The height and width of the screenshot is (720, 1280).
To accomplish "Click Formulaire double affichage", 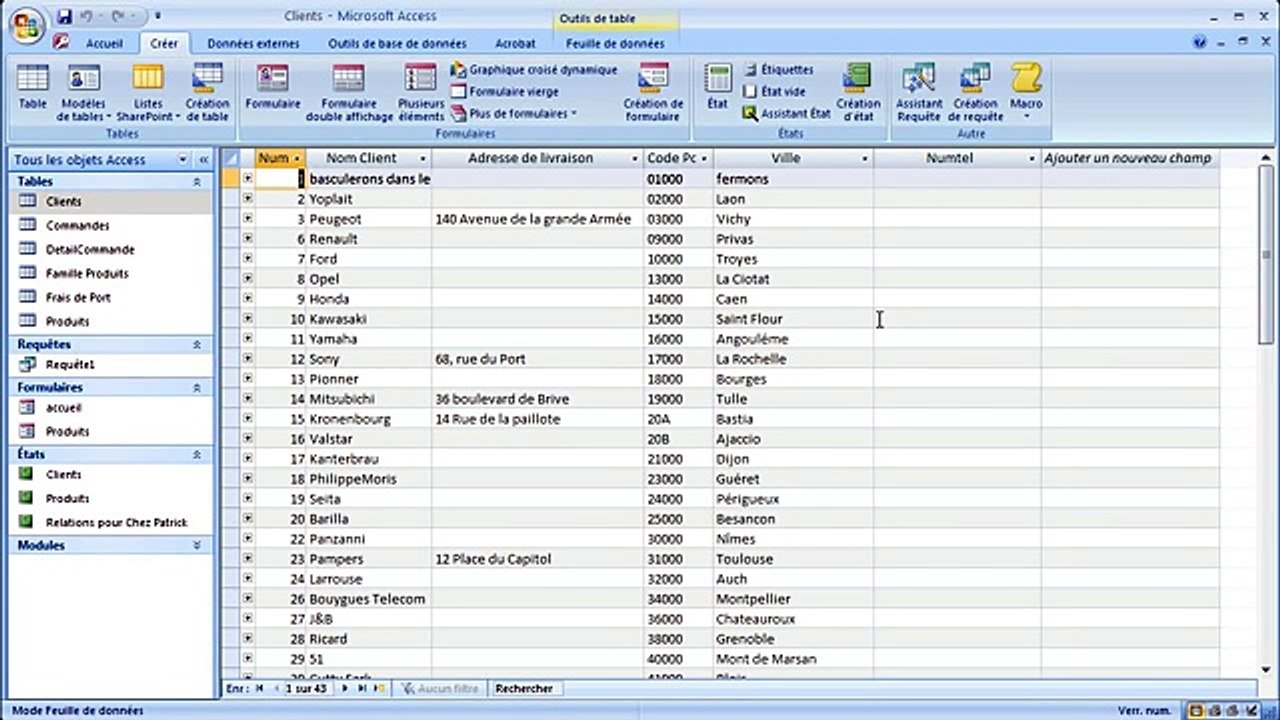I will pos(349,92).
